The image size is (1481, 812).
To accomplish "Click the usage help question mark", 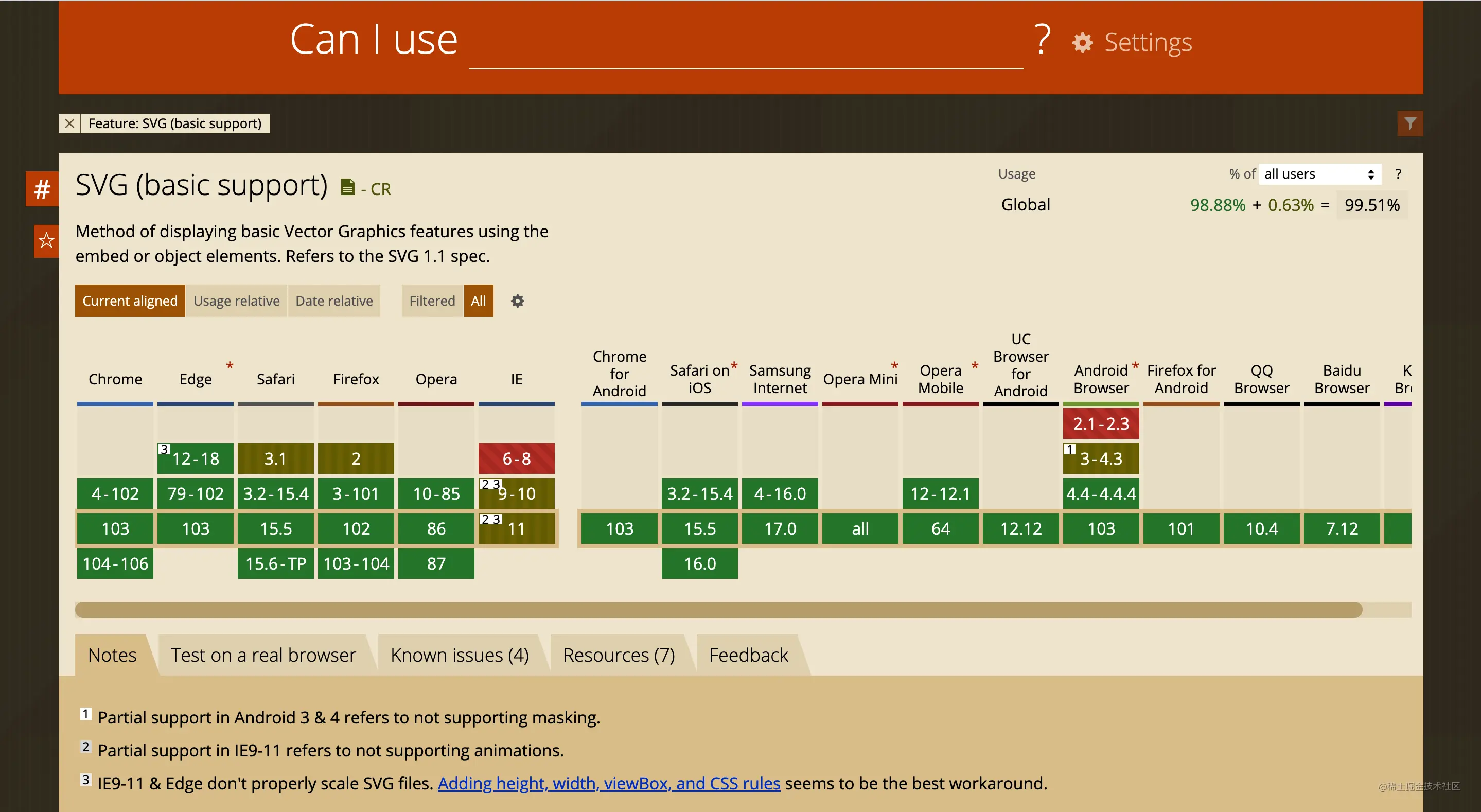I will (x=1398, y=174).
